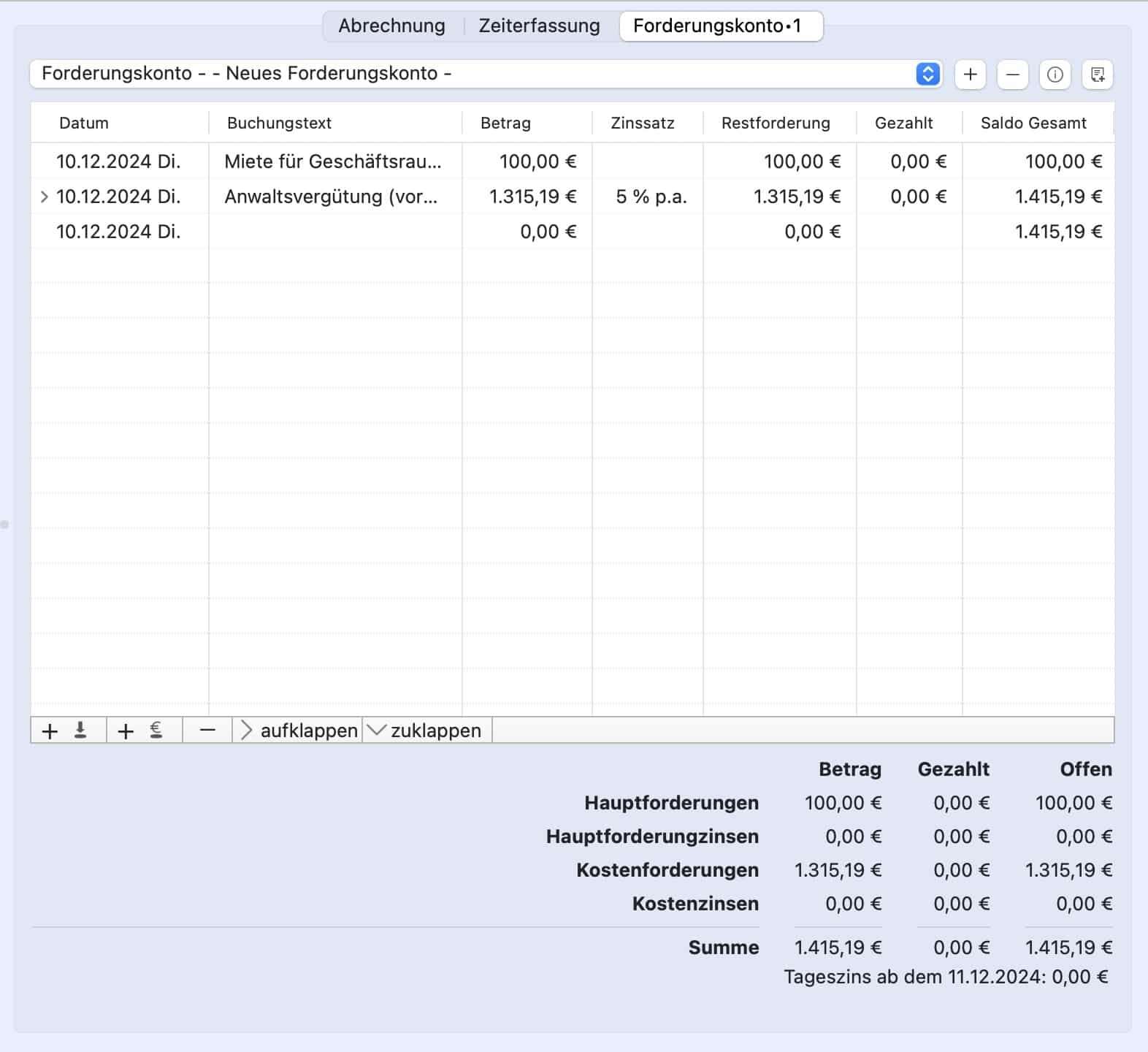
Task: Select the 'Anwaltsvergütung (vor...' booking text
Action: (331, 197)
